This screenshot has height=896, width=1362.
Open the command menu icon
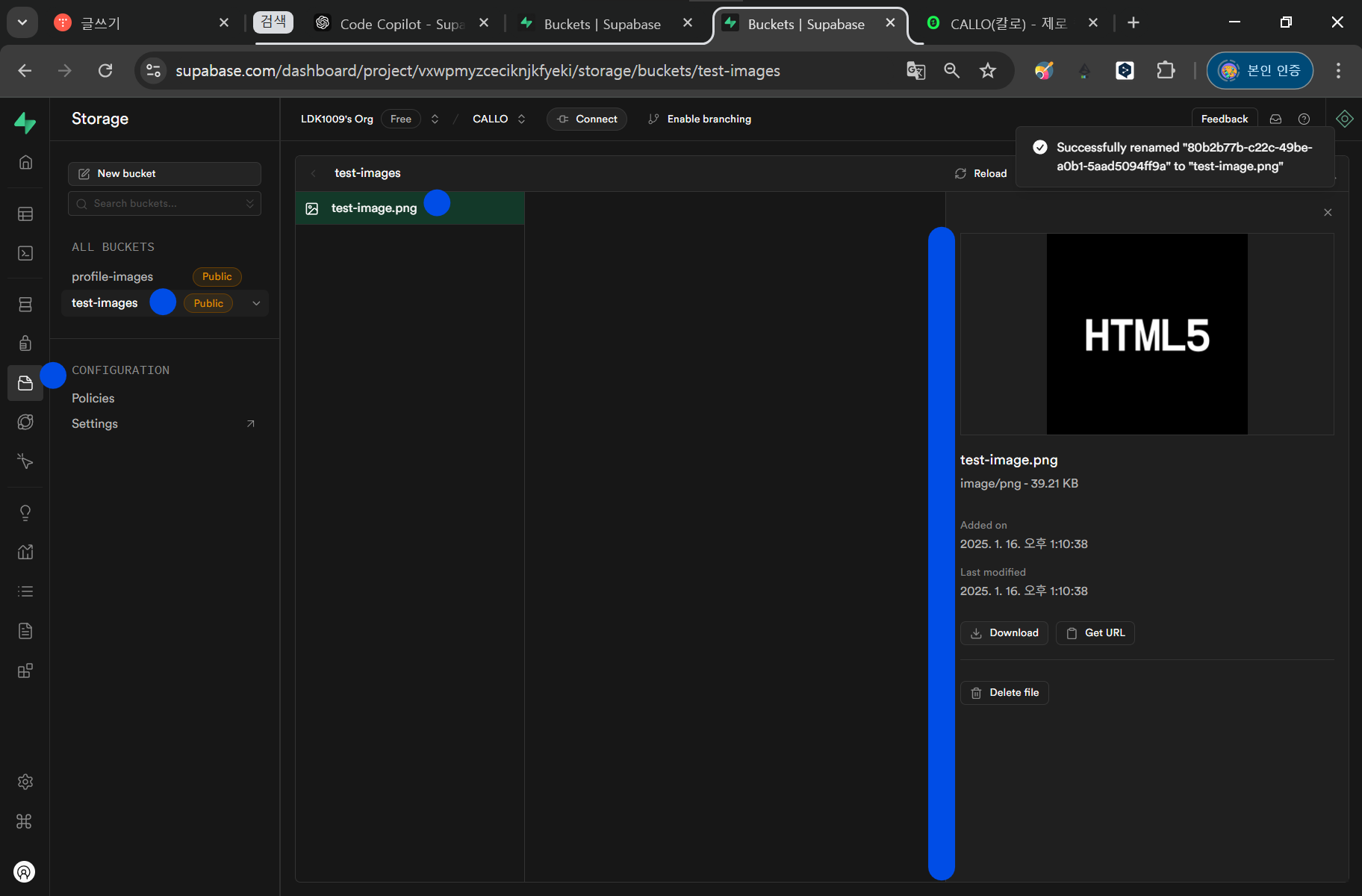tap(24, 821)
